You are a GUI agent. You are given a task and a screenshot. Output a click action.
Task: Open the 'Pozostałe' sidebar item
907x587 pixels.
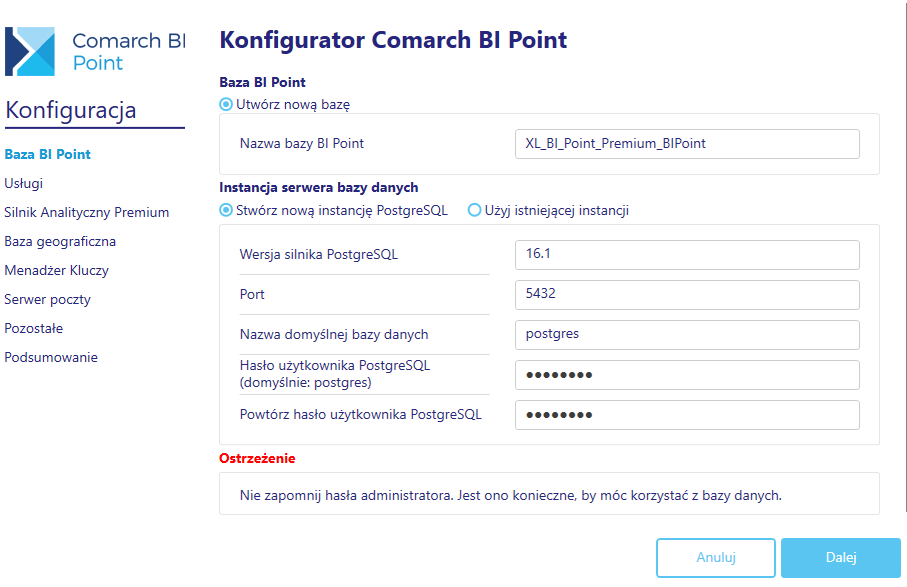(34, 328)
